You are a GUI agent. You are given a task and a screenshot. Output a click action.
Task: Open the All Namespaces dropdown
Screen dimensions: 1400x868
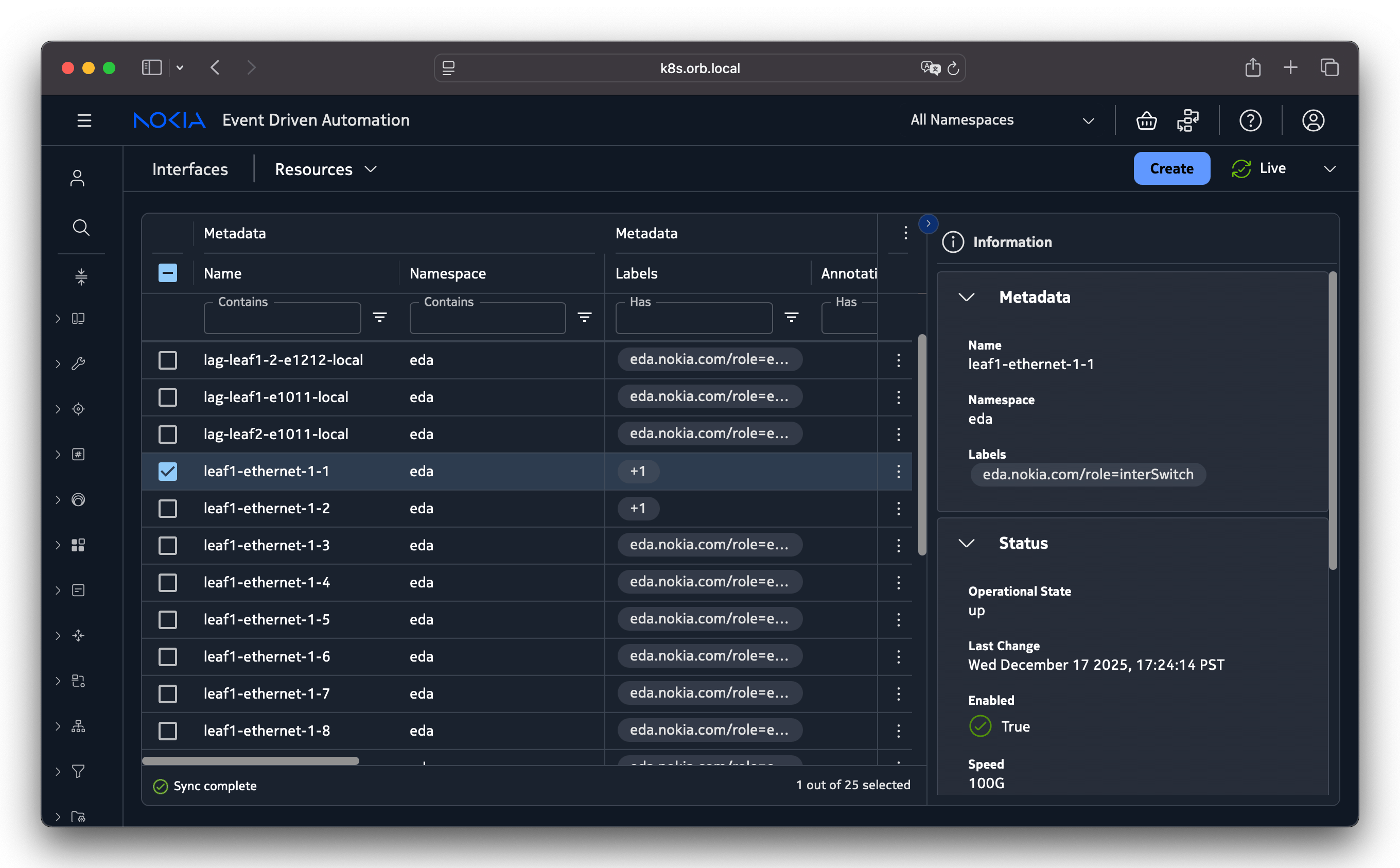pyautogui.click(x=1001, y=120)
